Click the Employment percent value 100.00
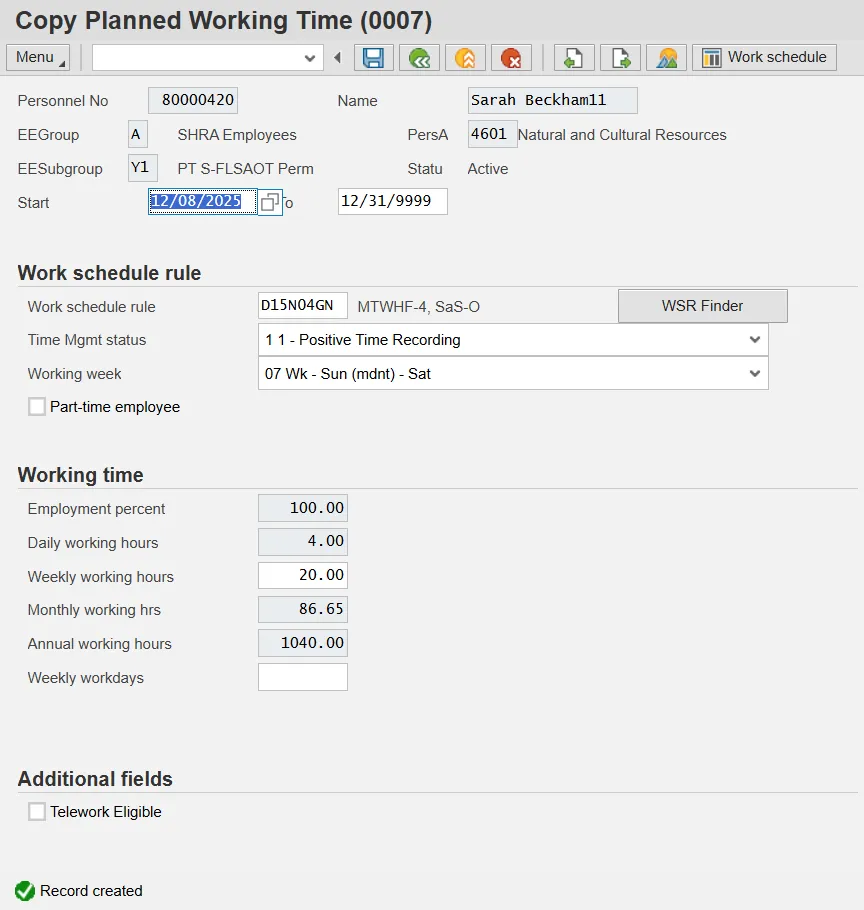The image size is (864, 910). coord(303,508)
